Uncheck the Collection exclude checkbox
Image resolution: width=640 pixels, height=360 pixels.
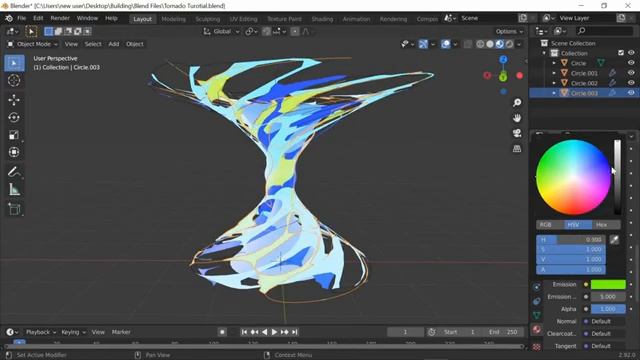pos(621,53)
